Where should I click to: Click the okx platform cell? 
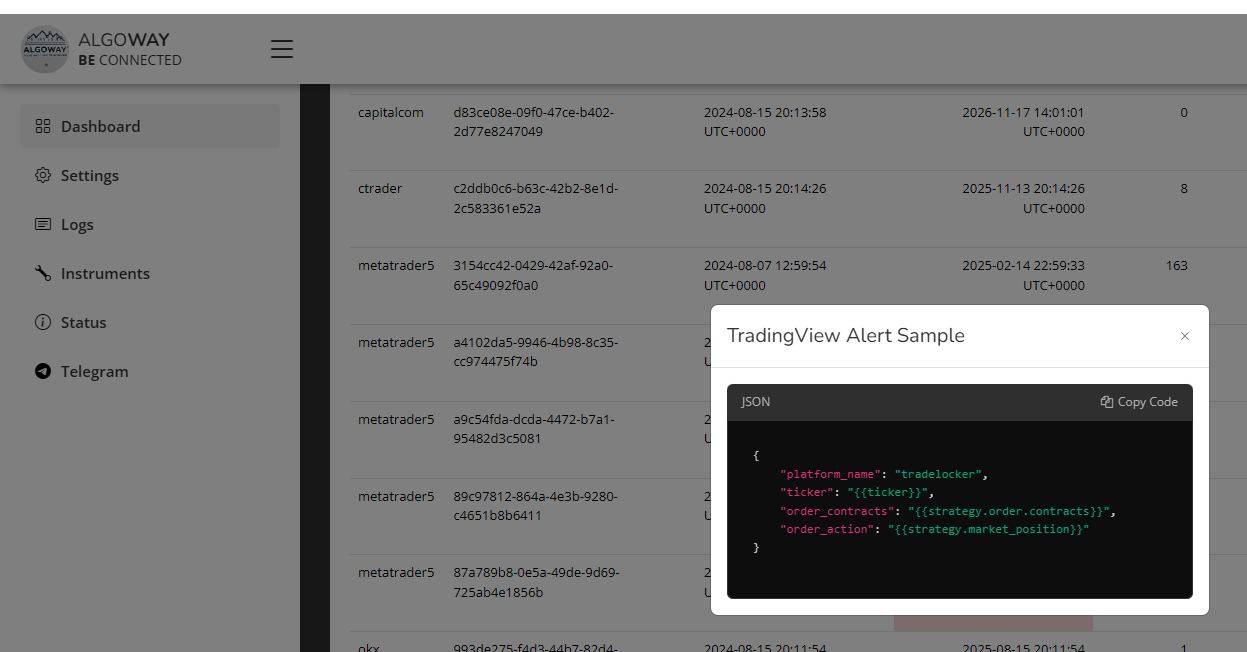point(369,647)
